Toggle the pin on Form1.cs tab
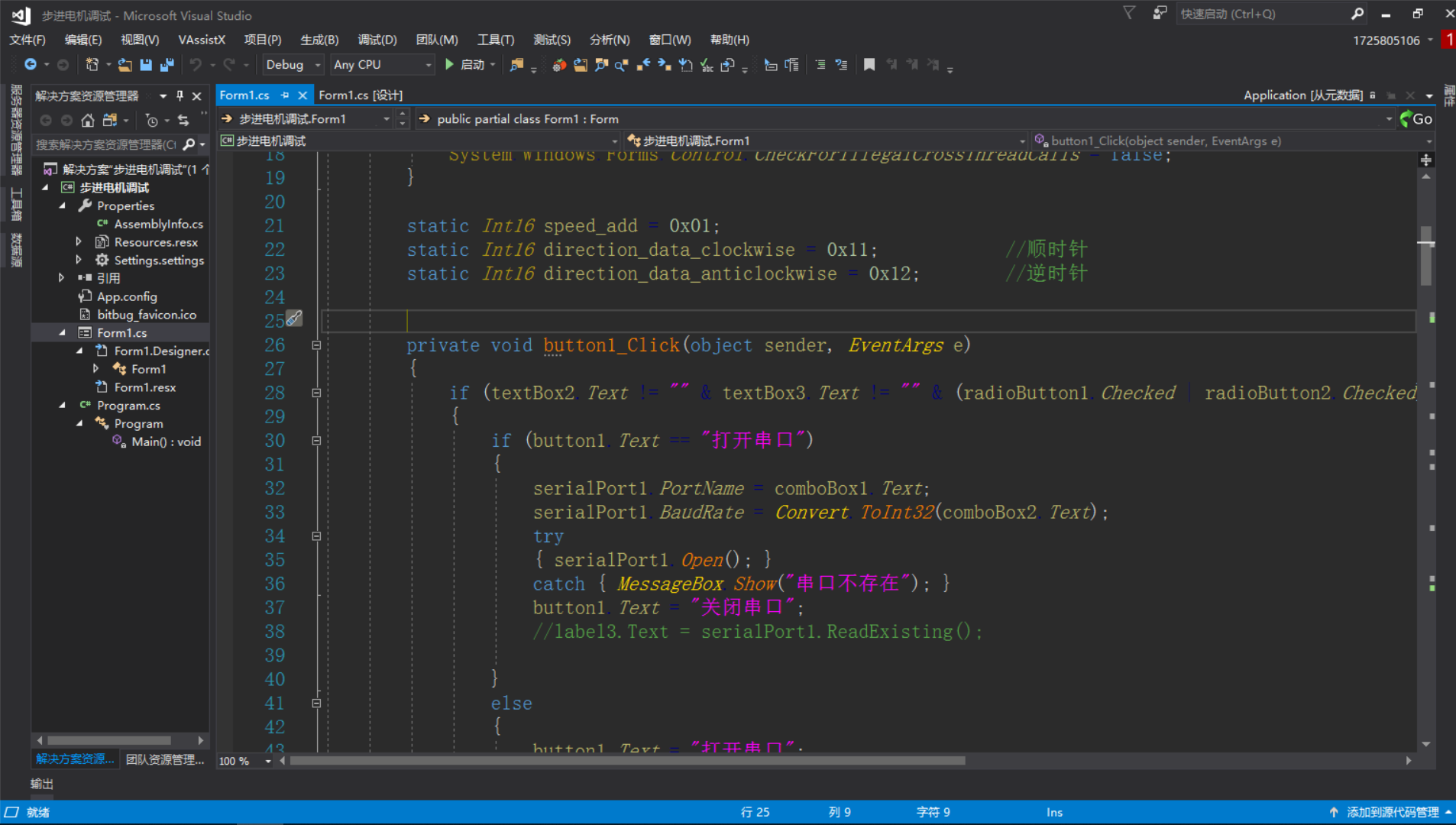The image size is (1456, 825). click(285, 95)
